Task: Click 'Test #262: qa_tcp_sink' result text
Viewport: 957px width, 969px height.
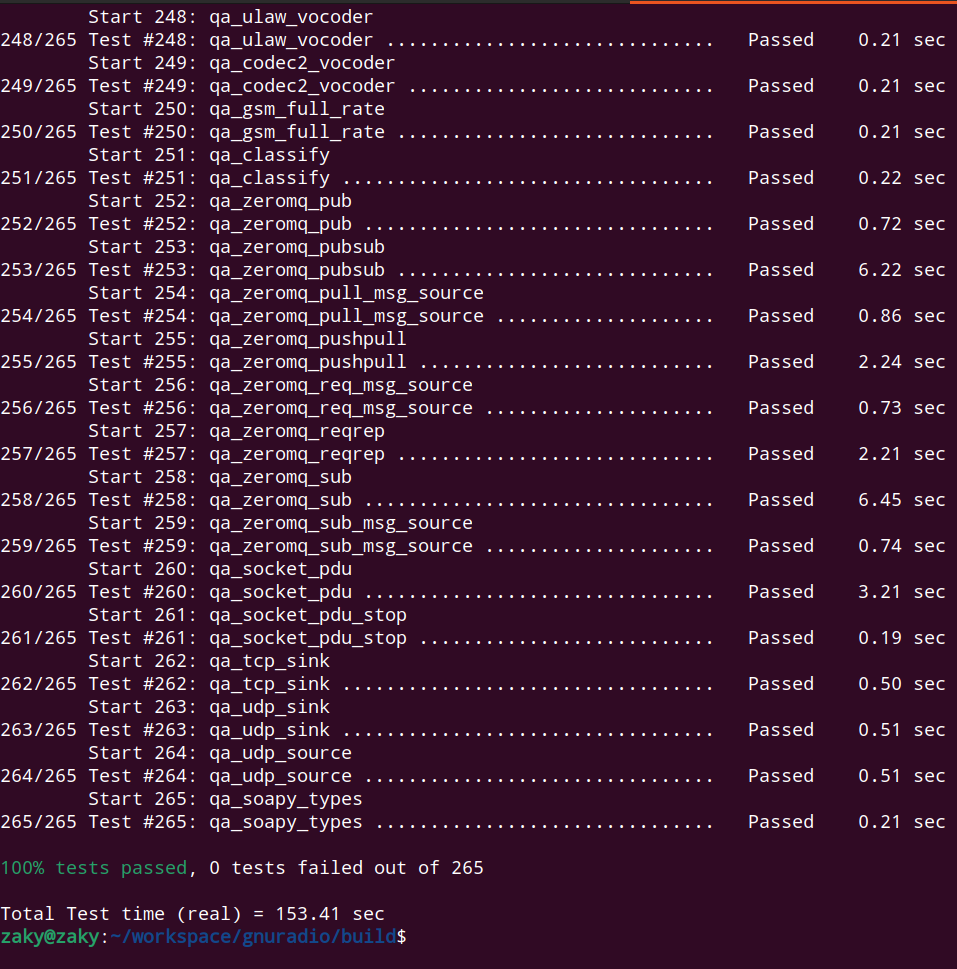Action: pyautogui.click(x=208, y=684)
